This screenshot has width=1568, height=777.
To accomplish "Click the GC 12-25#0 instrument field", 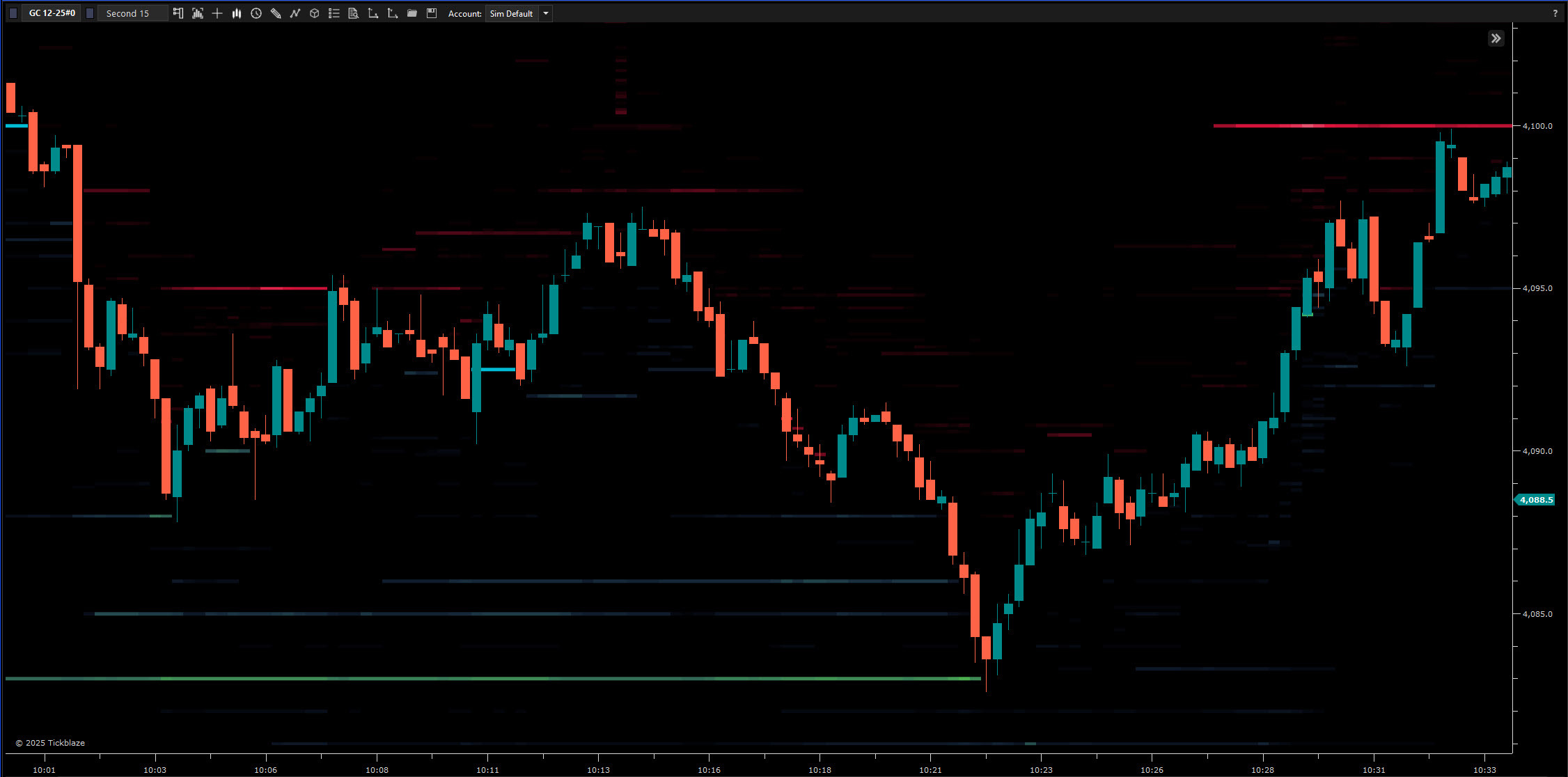I will click(52, 13).
